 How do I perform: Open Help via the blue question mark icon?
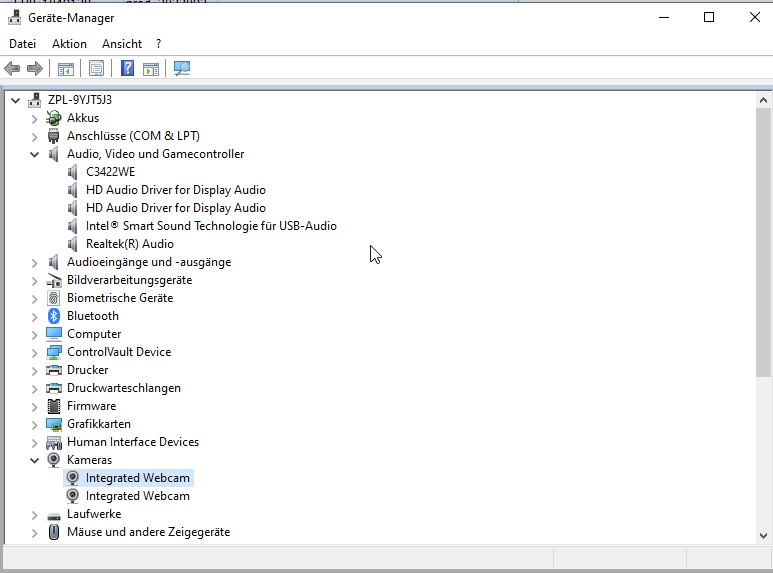tap(127, 69)
